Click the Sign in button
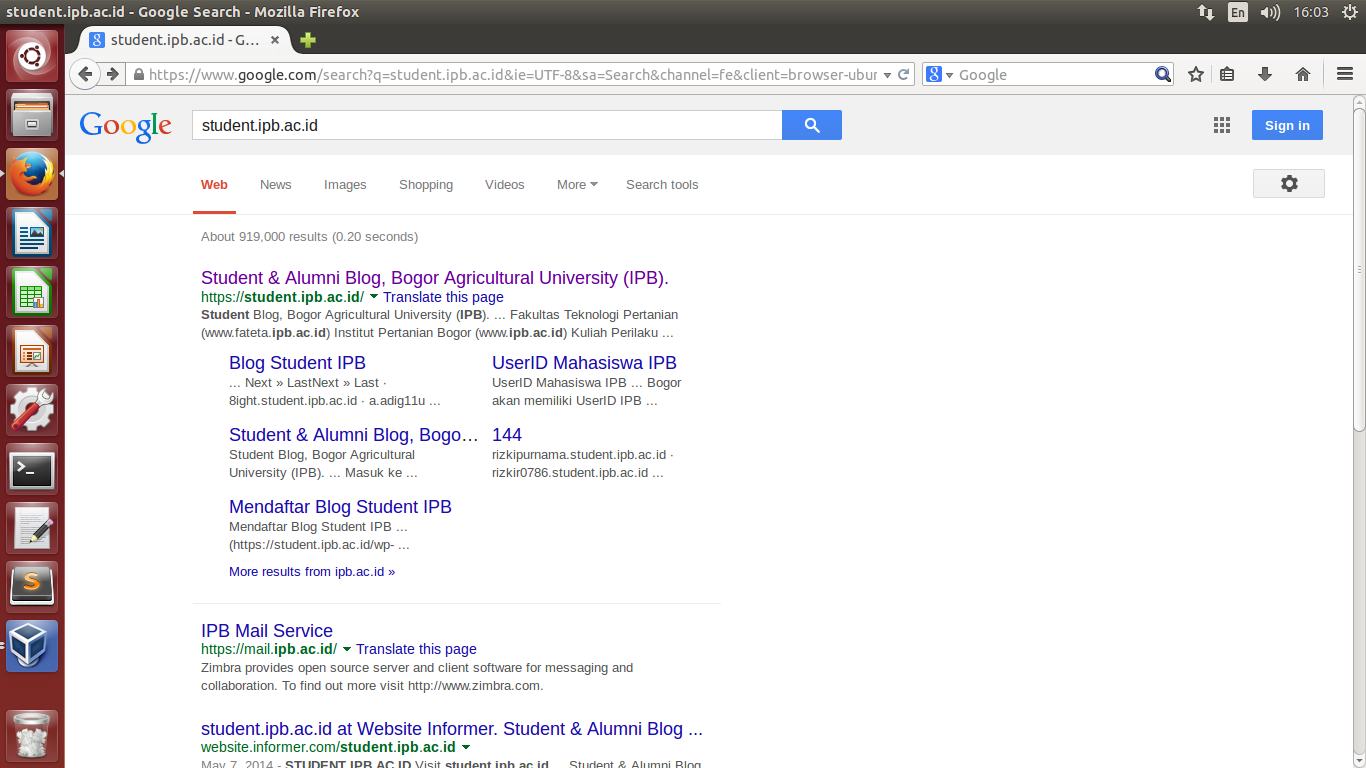Viewport: 1366px width, 768px height. [x=1287, y=125]
